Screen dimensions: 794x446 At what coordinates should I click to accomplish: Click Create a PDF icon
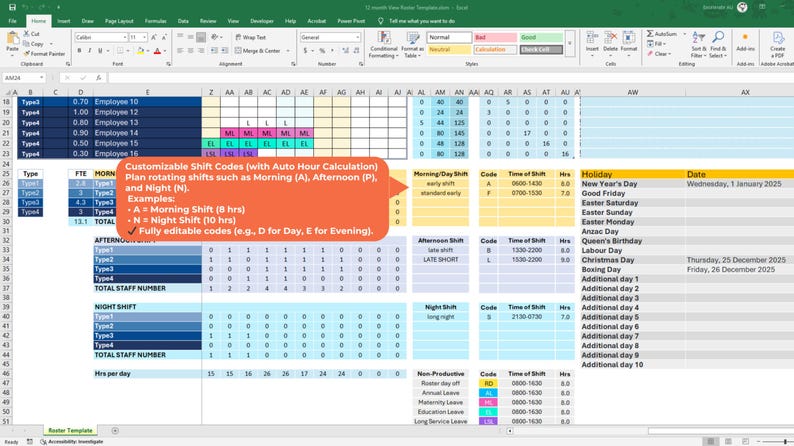778,45
